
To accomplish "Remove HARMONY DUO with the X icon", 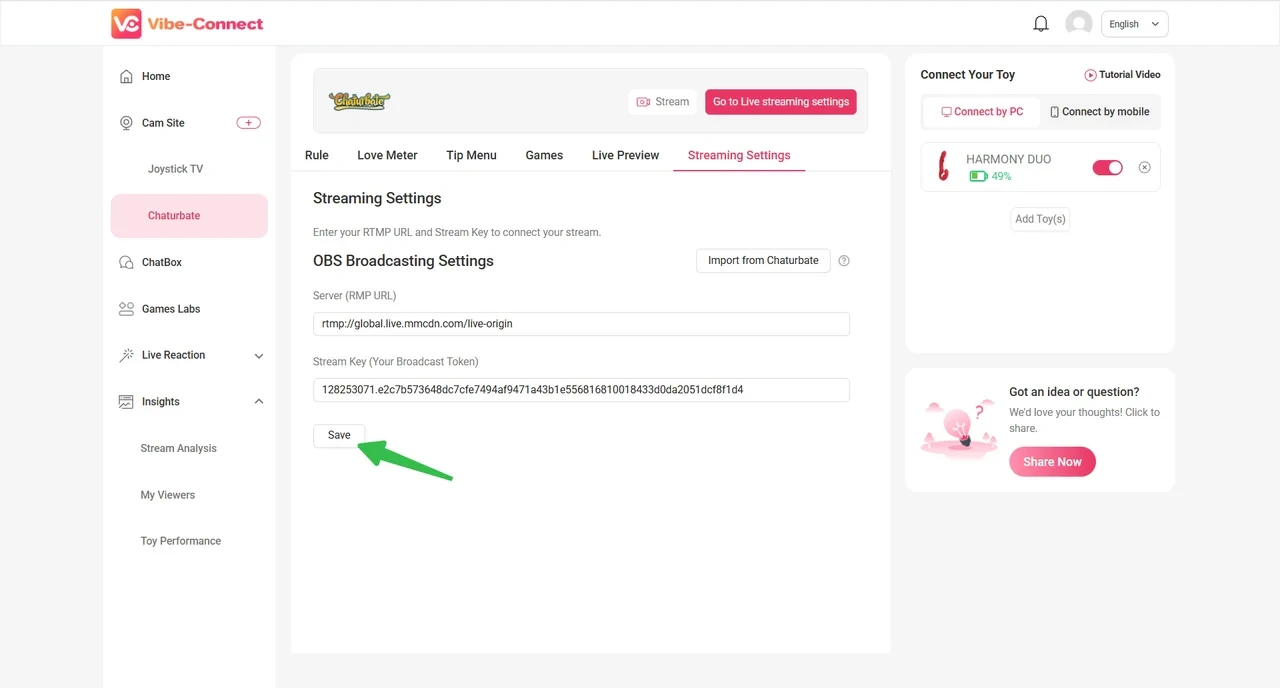I will coord(1145,168).
